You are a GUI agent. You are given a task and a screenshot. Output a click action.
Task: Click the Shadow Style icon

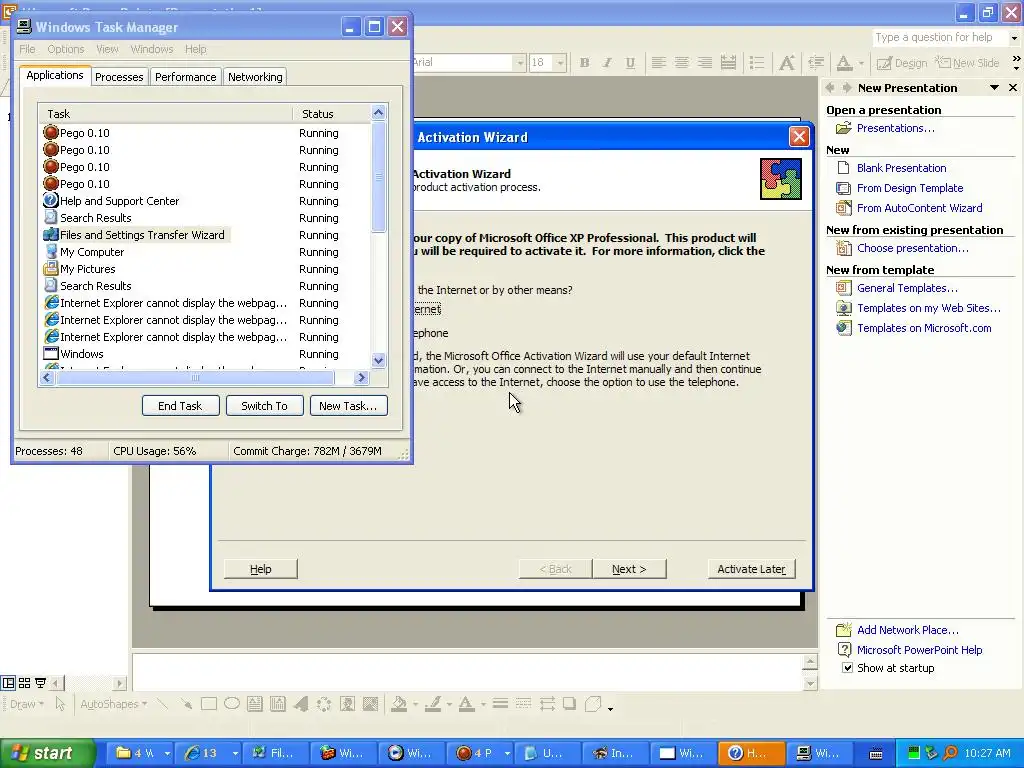(569, 704)
